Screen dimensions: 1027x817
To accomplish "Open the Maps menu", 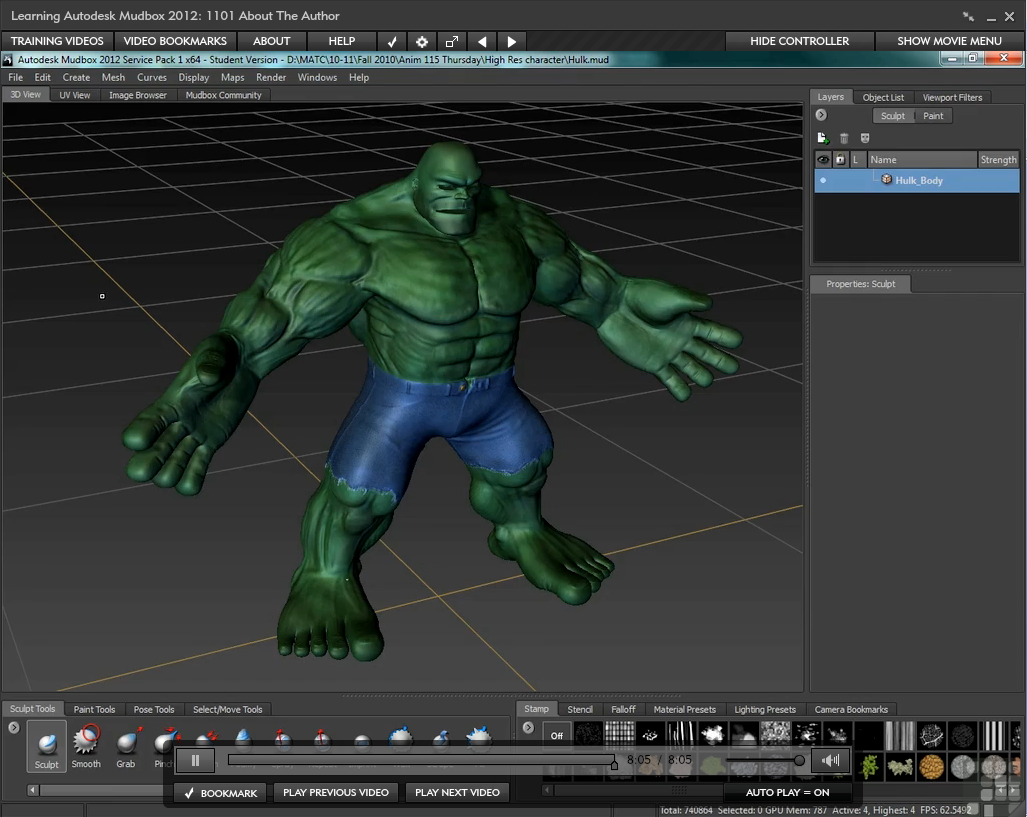I will point(233,77).
